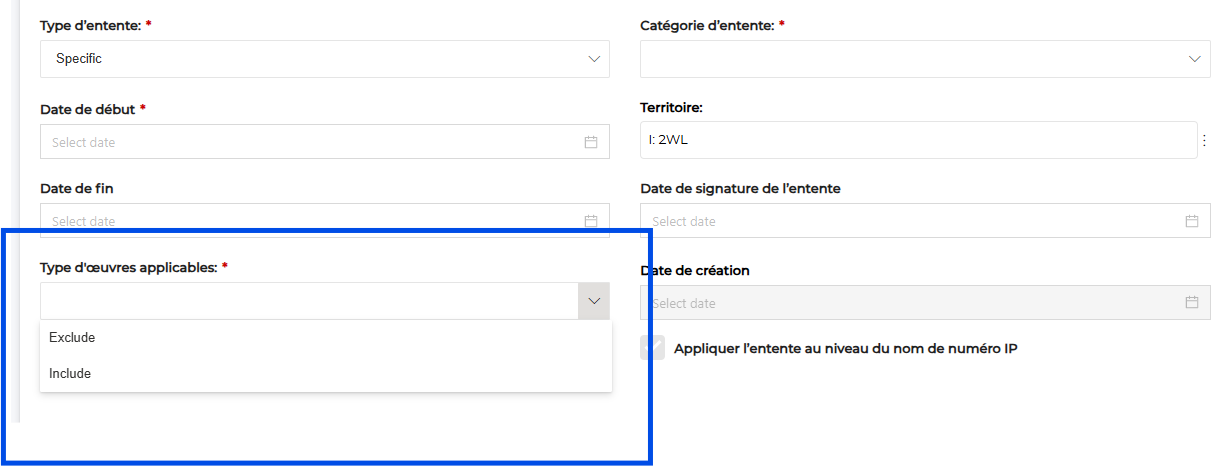Click the disabled Date de création field

tap(900, 302)
